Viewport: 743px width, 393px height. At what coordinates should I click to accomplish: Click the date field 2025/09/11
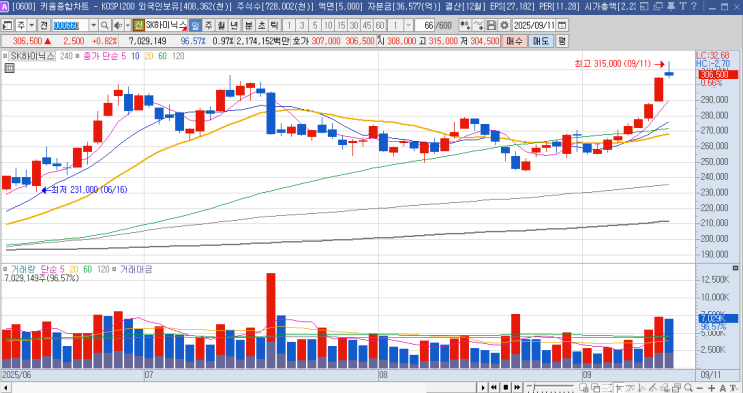(534, 25)
